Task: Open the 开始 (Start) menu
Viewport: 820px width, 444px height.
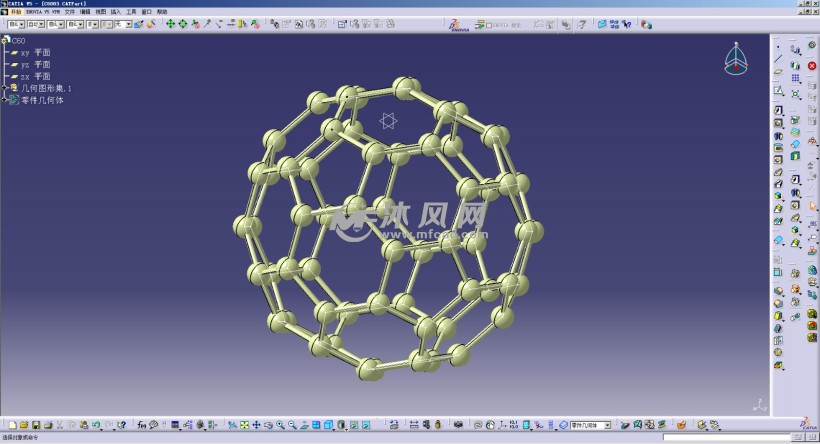Action: pyautogui.click(x=16, y=12)
